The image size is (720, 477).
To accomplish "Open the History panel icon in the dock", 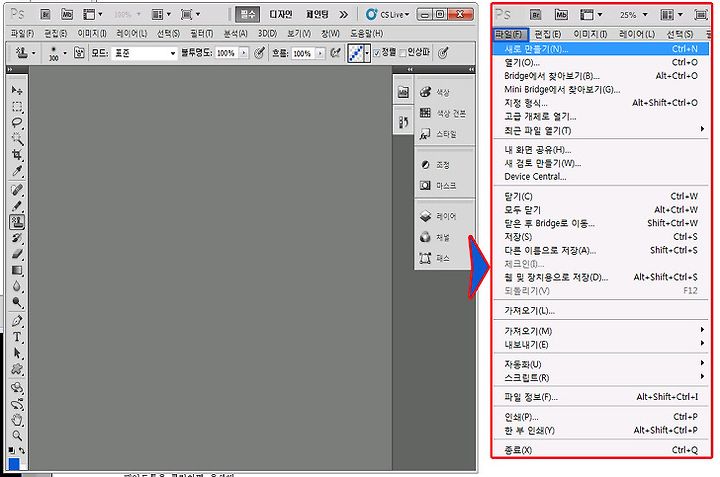I will [x=403, y=122].
